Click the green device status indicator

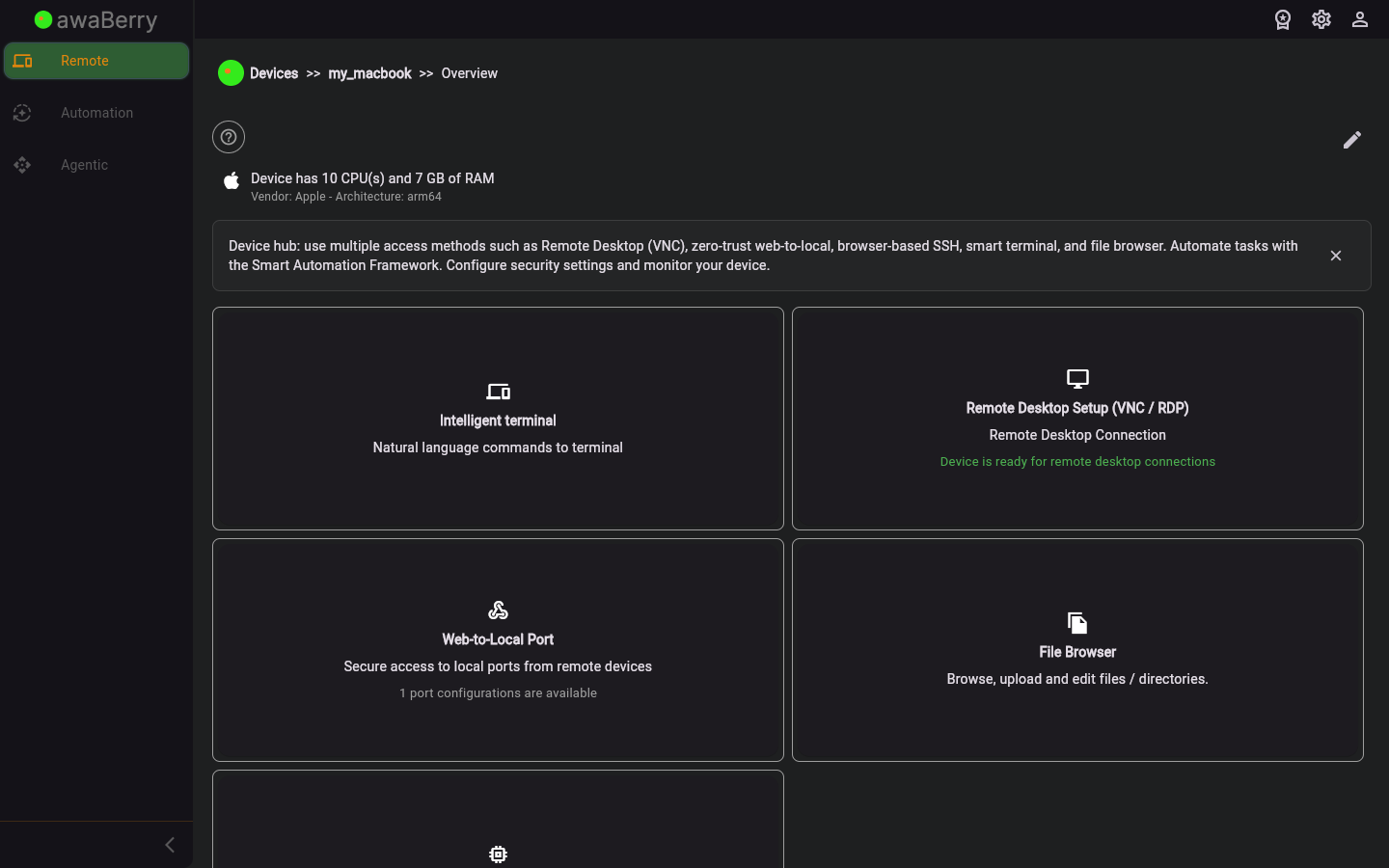pyautogui.click(x=231, y=73)
